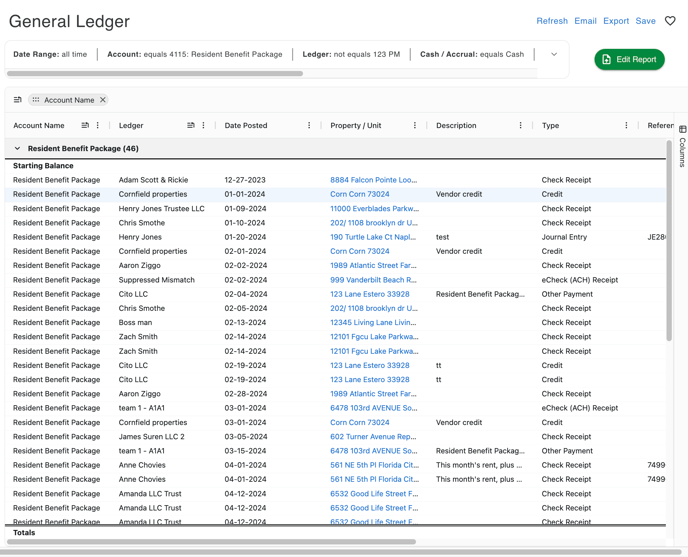Open the Type column menu
Image resolution: width=688 pixels, height=557 pixels.
[x=627, y=126]
